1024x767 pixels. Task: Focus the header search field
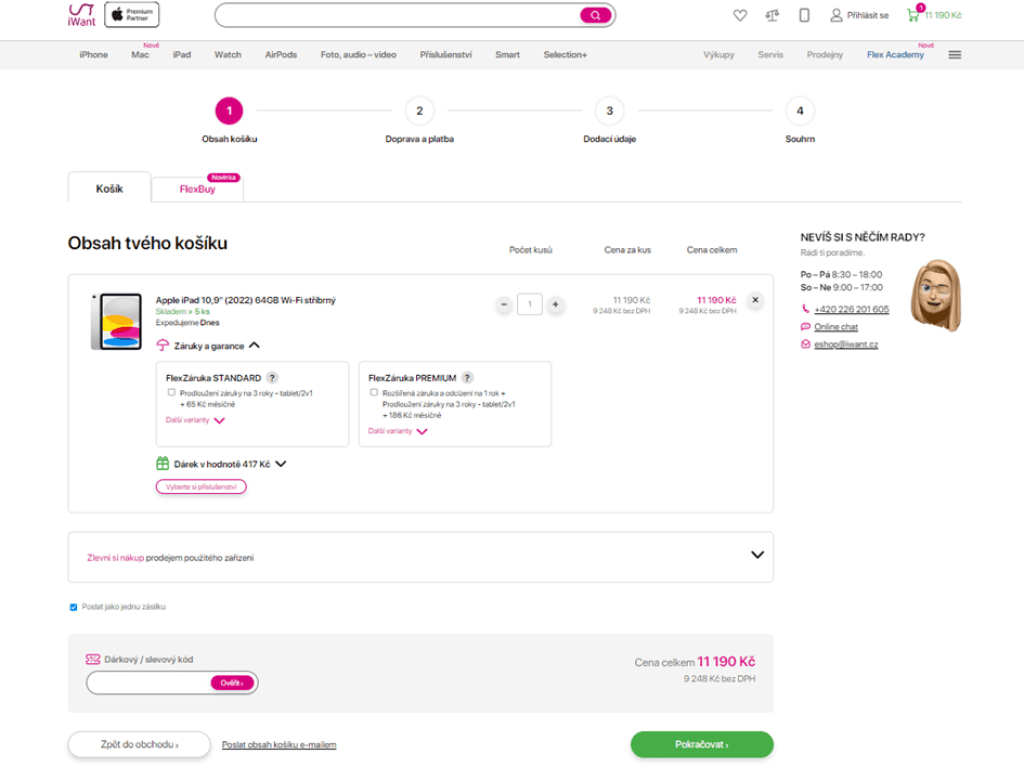tap(397, 15)
